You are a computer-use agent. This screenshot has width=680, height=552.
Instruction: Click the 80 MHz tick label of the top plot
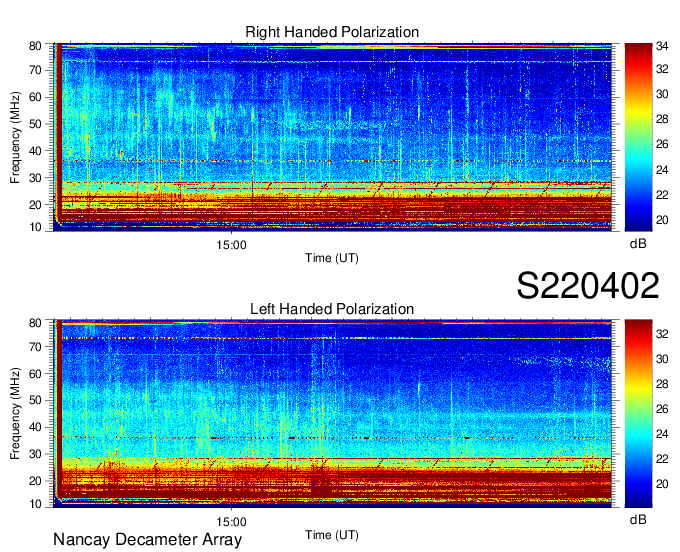tap(35, 46)
